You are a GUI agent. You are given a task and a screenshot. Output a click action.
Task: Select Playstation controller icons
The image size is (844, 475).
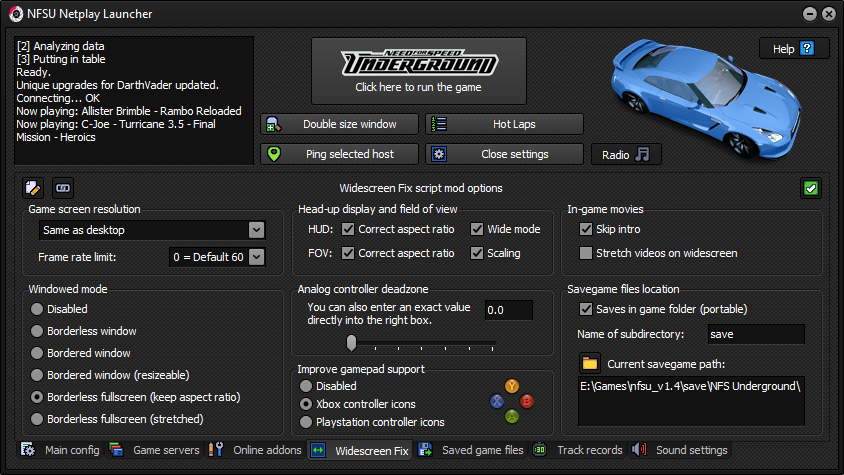click(306, 422)
